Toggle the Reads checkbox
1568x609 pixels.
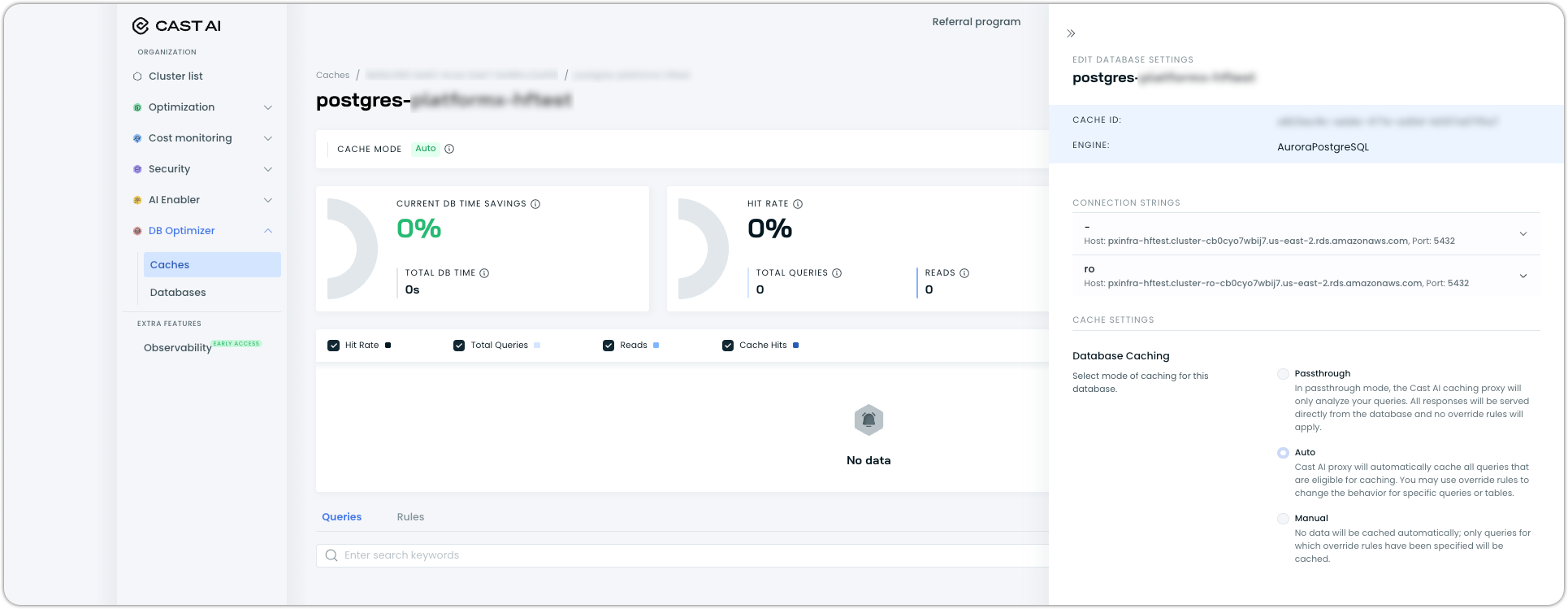pyautogui.click(x=609, y=346)
